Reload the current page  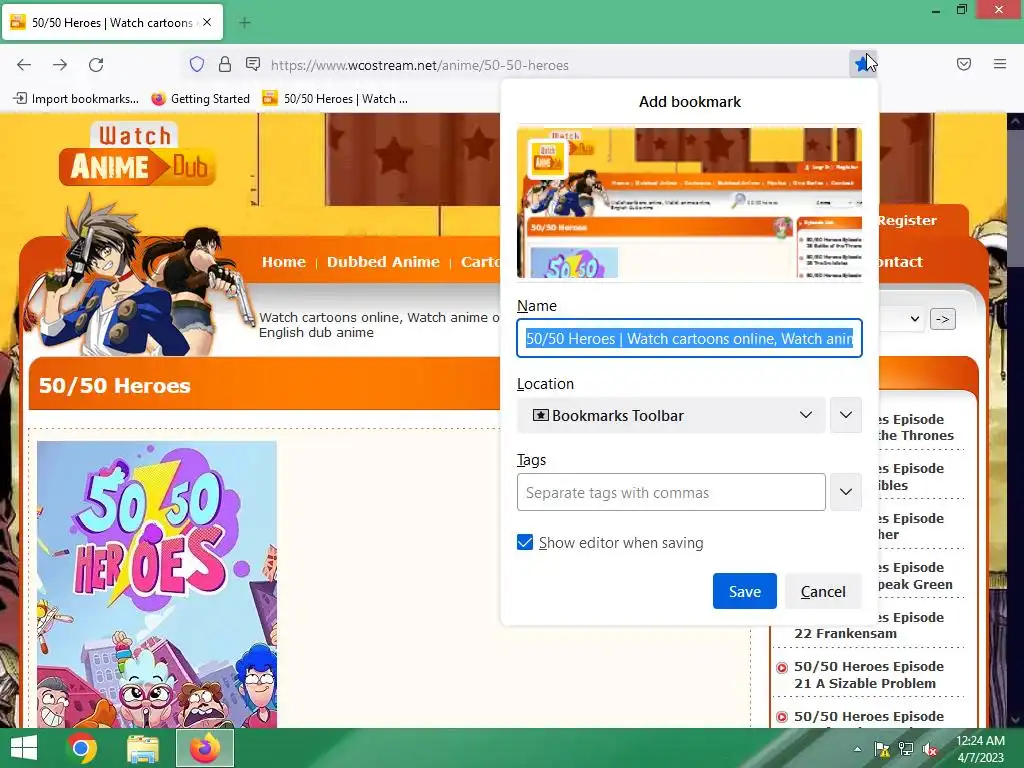tap(96, 65)
